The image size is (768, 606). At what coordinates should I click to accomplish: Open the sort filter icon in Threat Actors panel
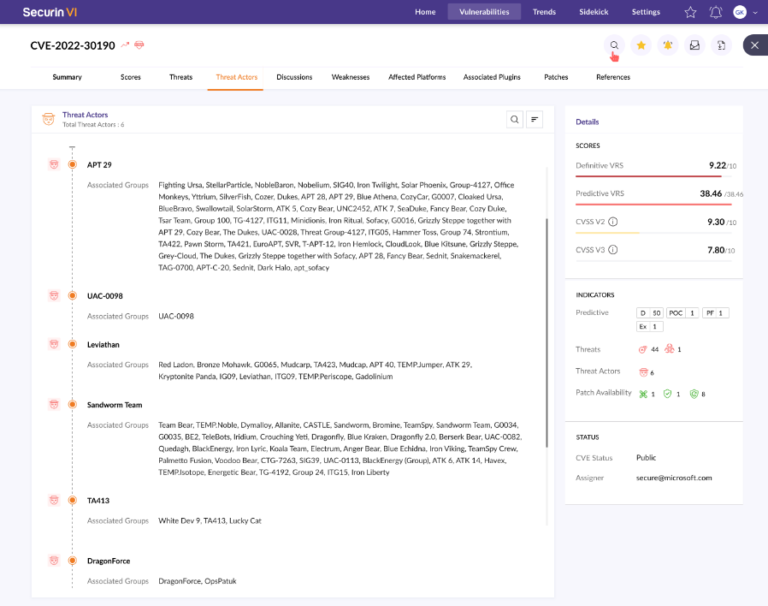pyautogui.click(x=536, y=119)
